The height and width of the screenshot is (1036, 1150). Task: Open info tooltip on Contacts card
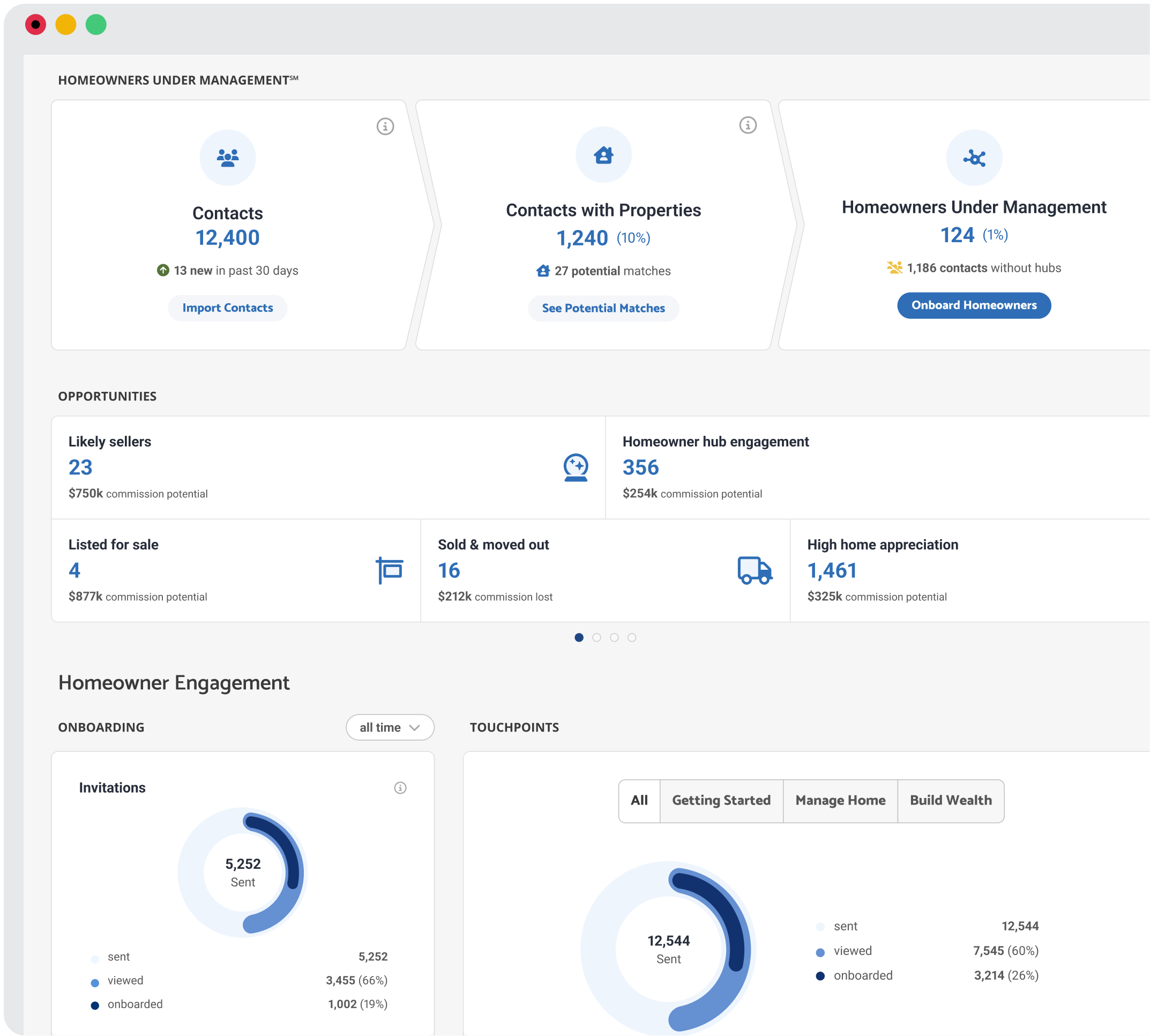coord(385,126)
